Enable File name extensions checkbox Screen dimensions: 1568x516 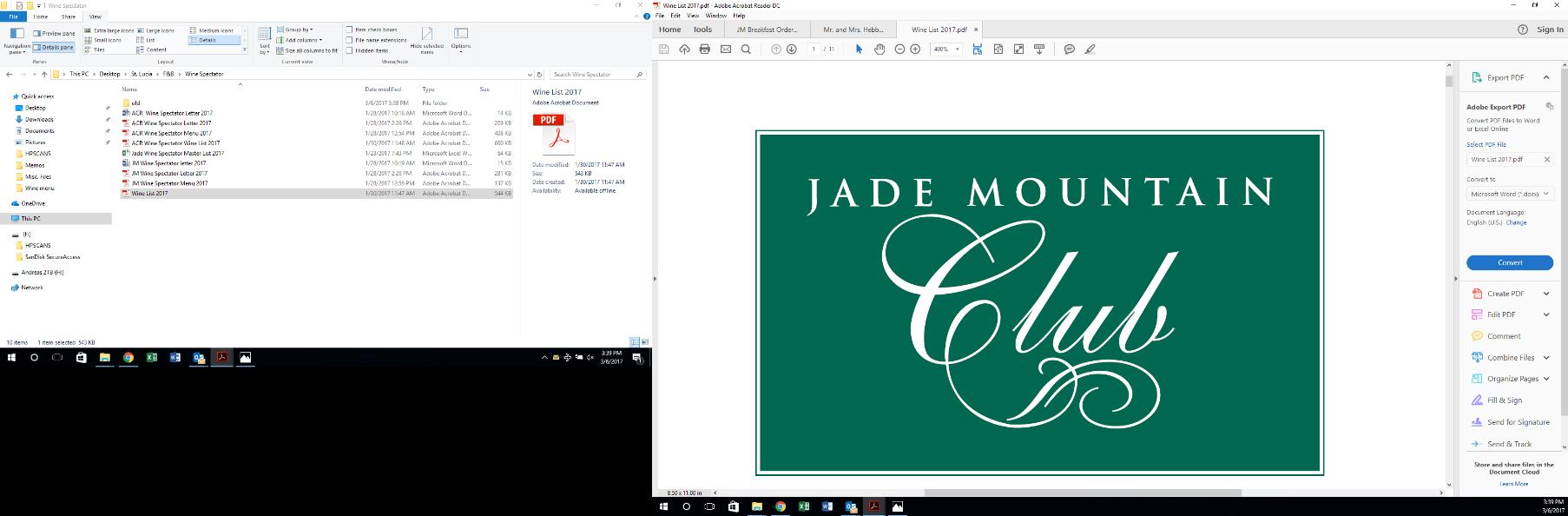pyautogui.click(x=376, y=40)
